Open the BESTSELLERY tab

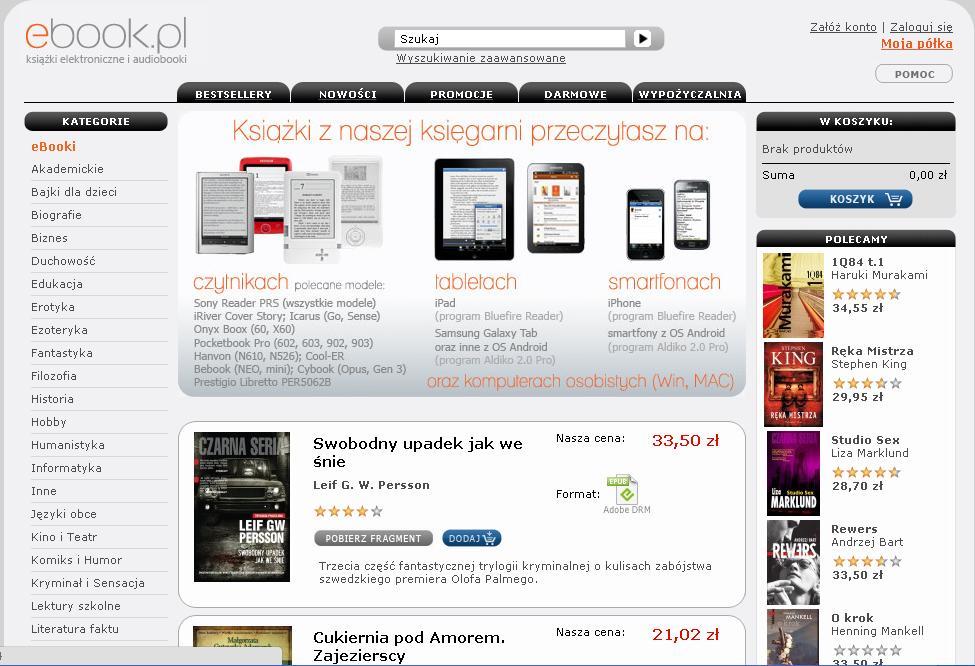click(x=233, y=93)
